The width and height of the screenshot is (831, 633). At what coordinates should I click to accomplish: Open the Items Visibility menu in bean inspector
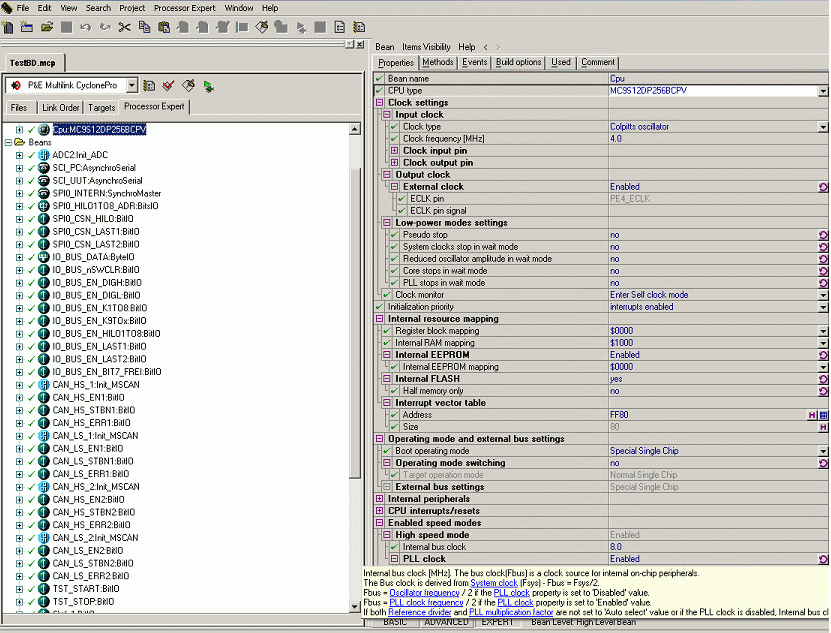(426, 47)
